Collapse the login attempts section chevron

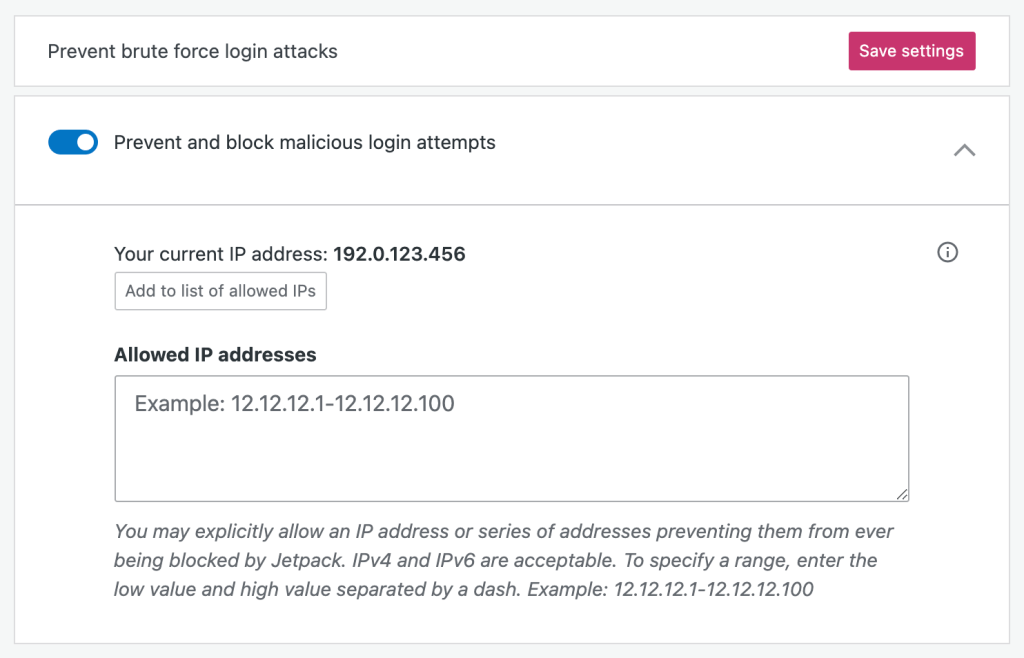click(964, 150)
